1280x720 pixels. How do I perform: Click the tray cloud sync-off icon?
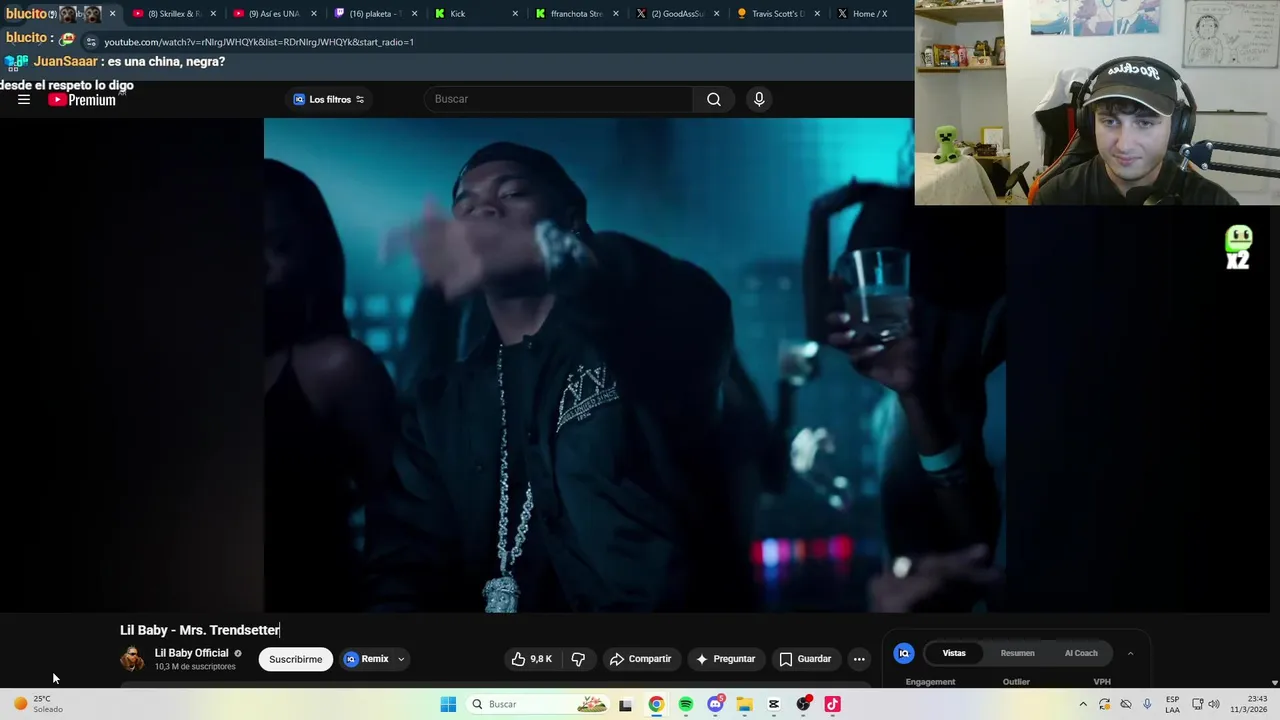pos(1125,704)
